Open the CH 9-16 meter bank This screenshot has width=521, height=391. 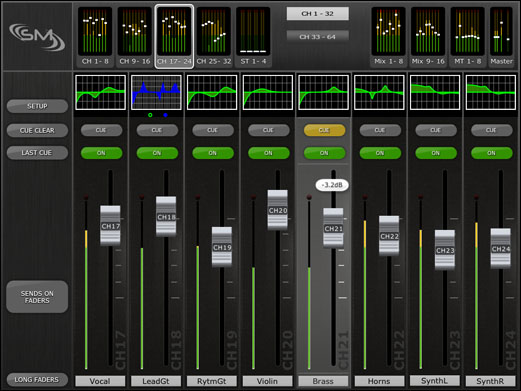point(135,36)
